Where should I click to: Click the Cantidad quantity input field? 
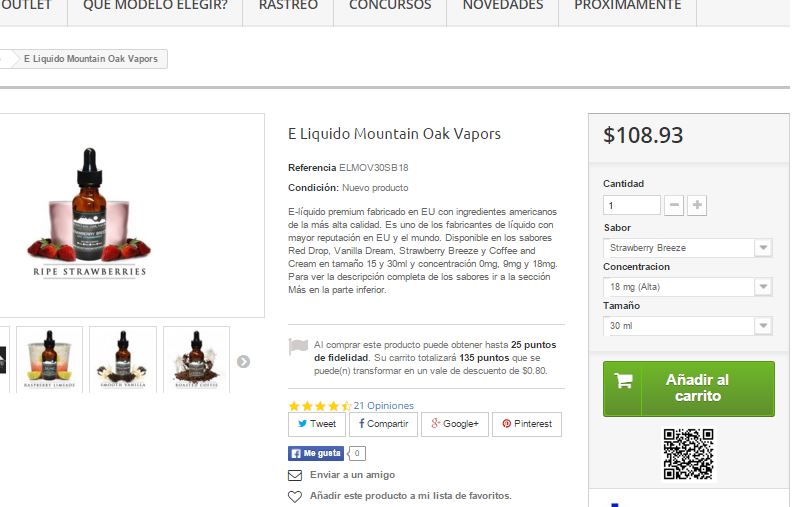[x=632, y=205]
